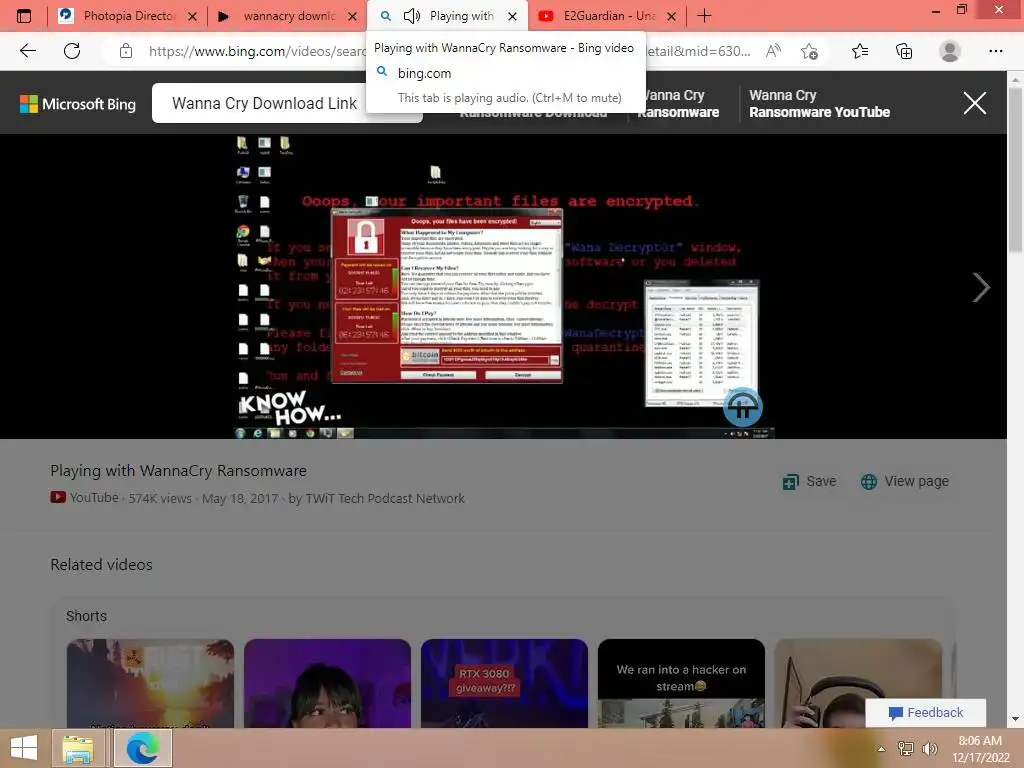Open the network tray icon
The width and height of the screenshot is (1024, 768).
[906, 749]
